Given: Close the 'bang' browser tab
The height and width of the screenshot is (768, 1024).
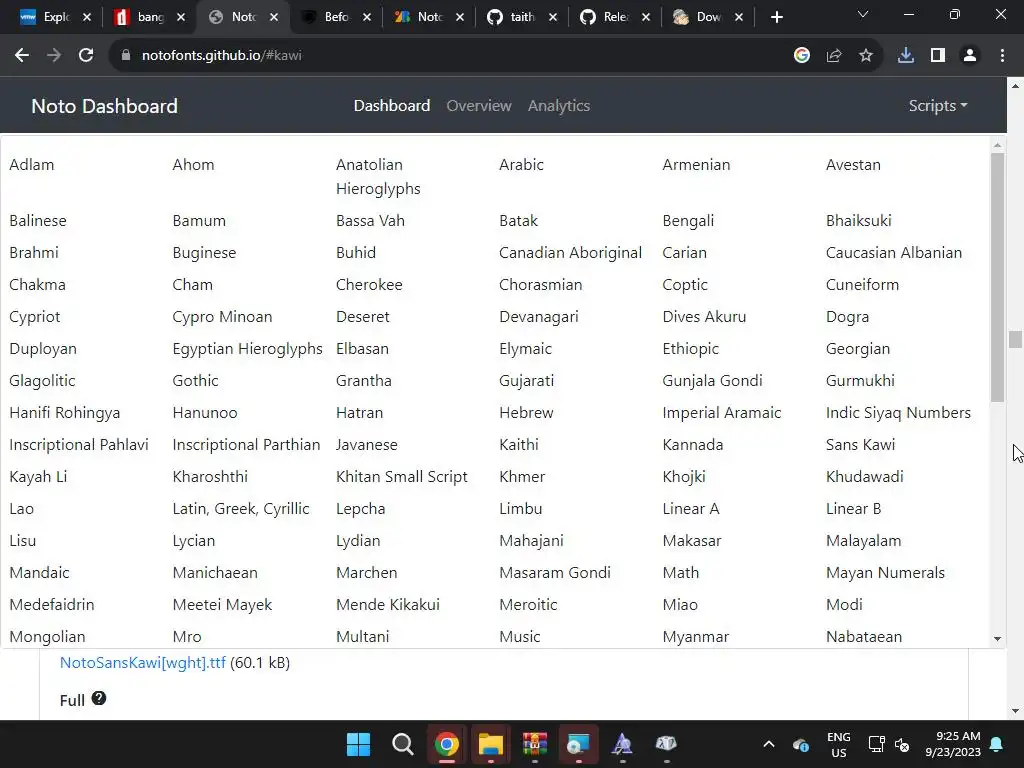Looking at the screenshot, I should (x=181, y=18).
